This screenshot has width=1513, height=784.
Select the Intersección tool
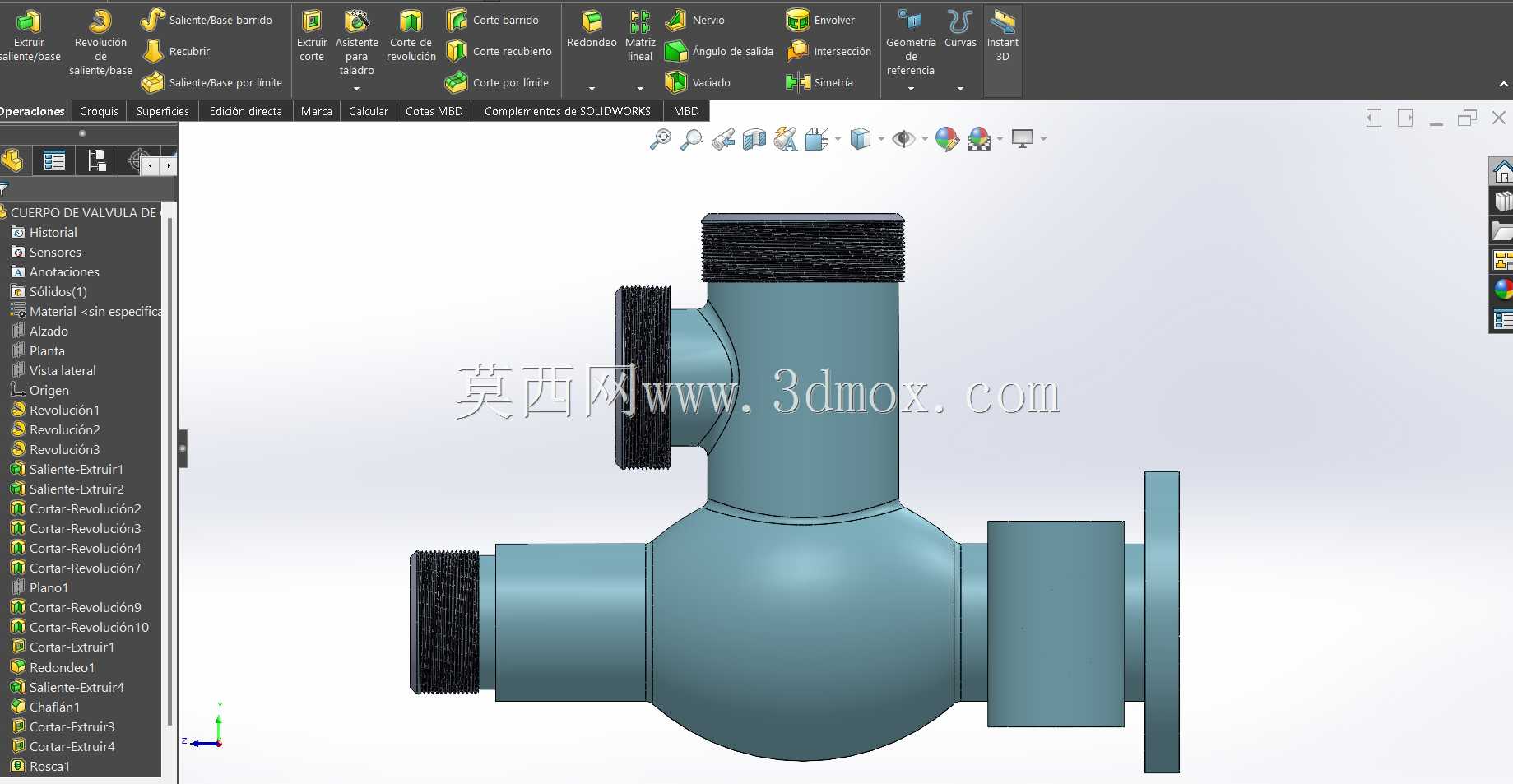pos(828,51)
